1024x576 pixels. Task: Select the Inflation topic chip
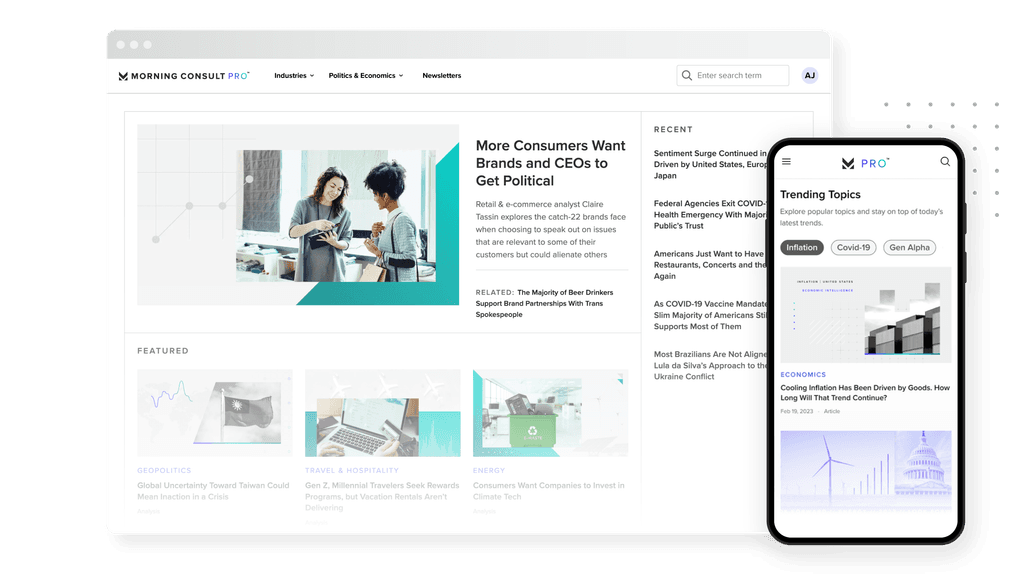pos(802,247)
